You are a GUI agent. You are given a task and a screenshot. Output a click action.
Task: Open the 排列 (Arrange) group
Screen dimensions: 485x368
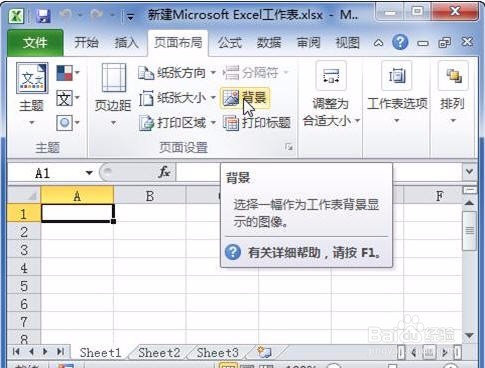coord(452,93)
